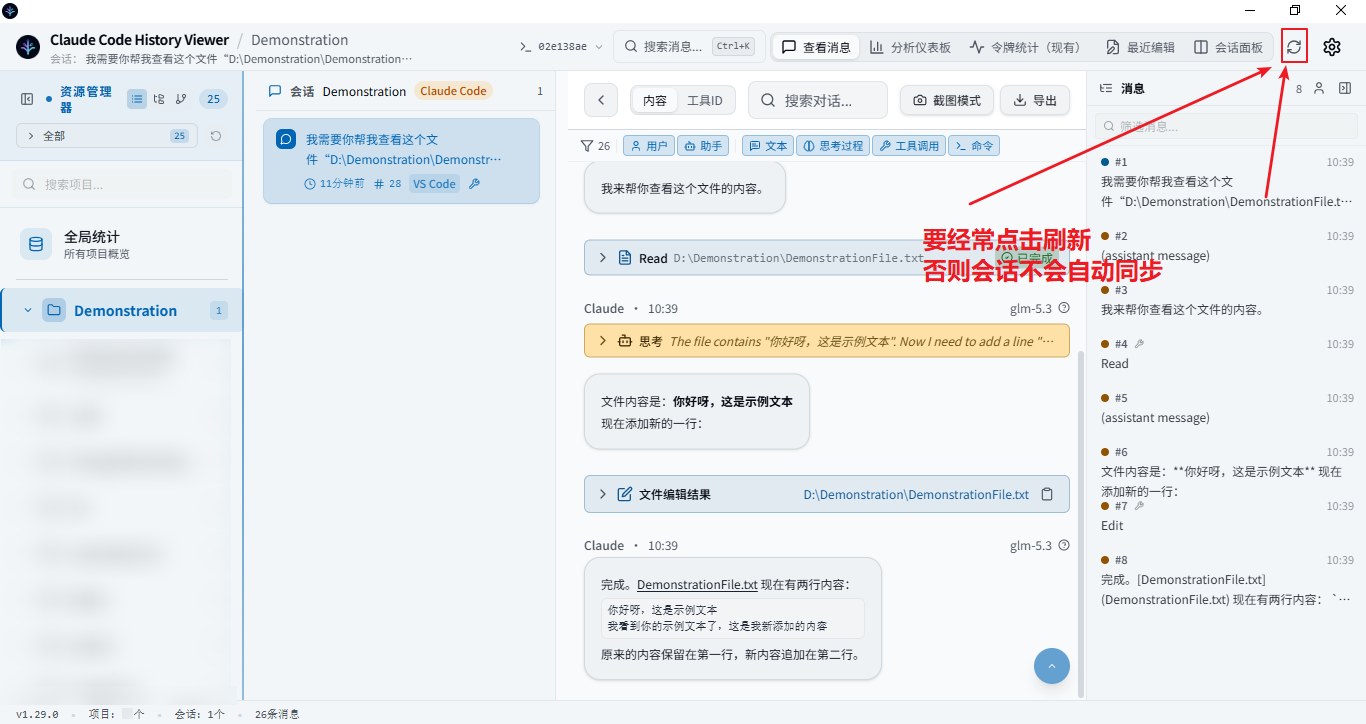Image resolution: width=1366 pixels, height=724 pixels.
Task: Expand the 文件编辑结果 block
Action: 603,494
